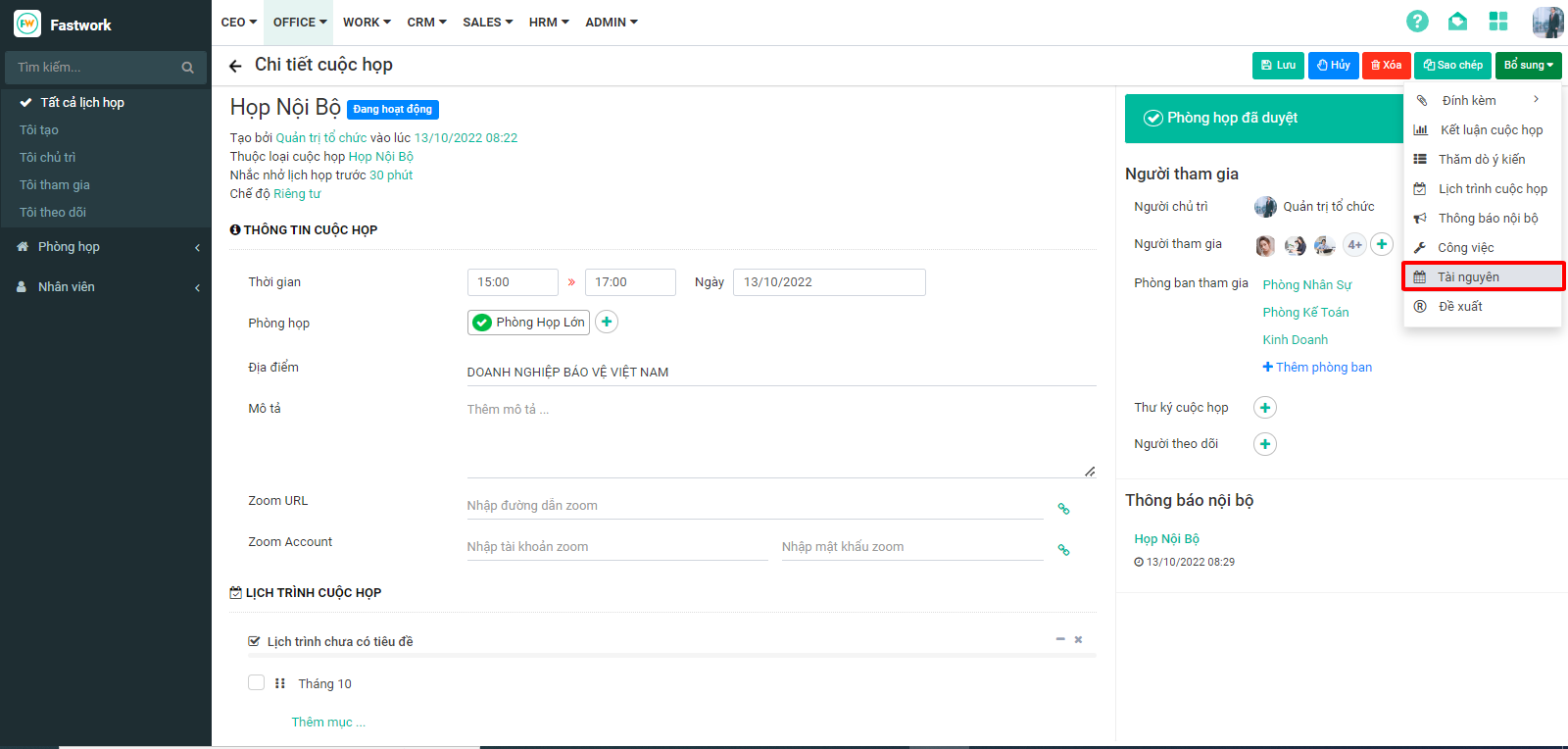Add a meeting room with plus icon

[607, 322]
